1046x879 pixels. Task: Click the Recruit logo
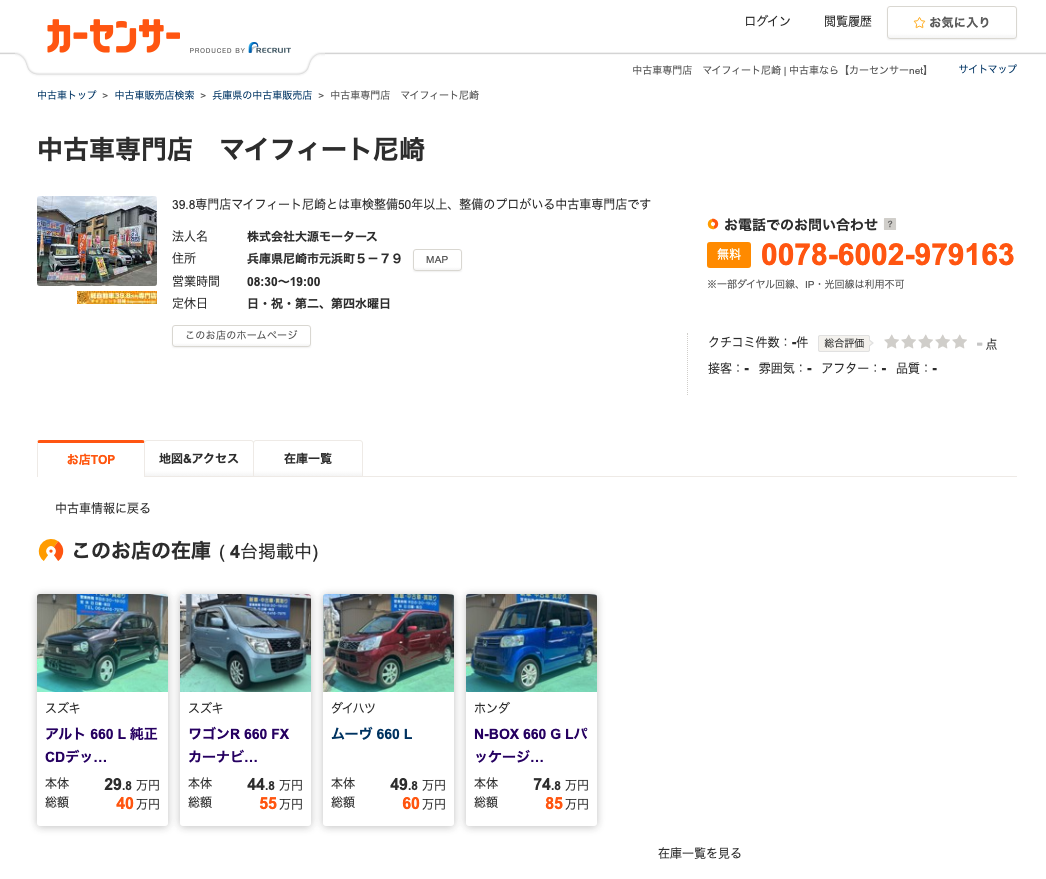coord(270,48)
